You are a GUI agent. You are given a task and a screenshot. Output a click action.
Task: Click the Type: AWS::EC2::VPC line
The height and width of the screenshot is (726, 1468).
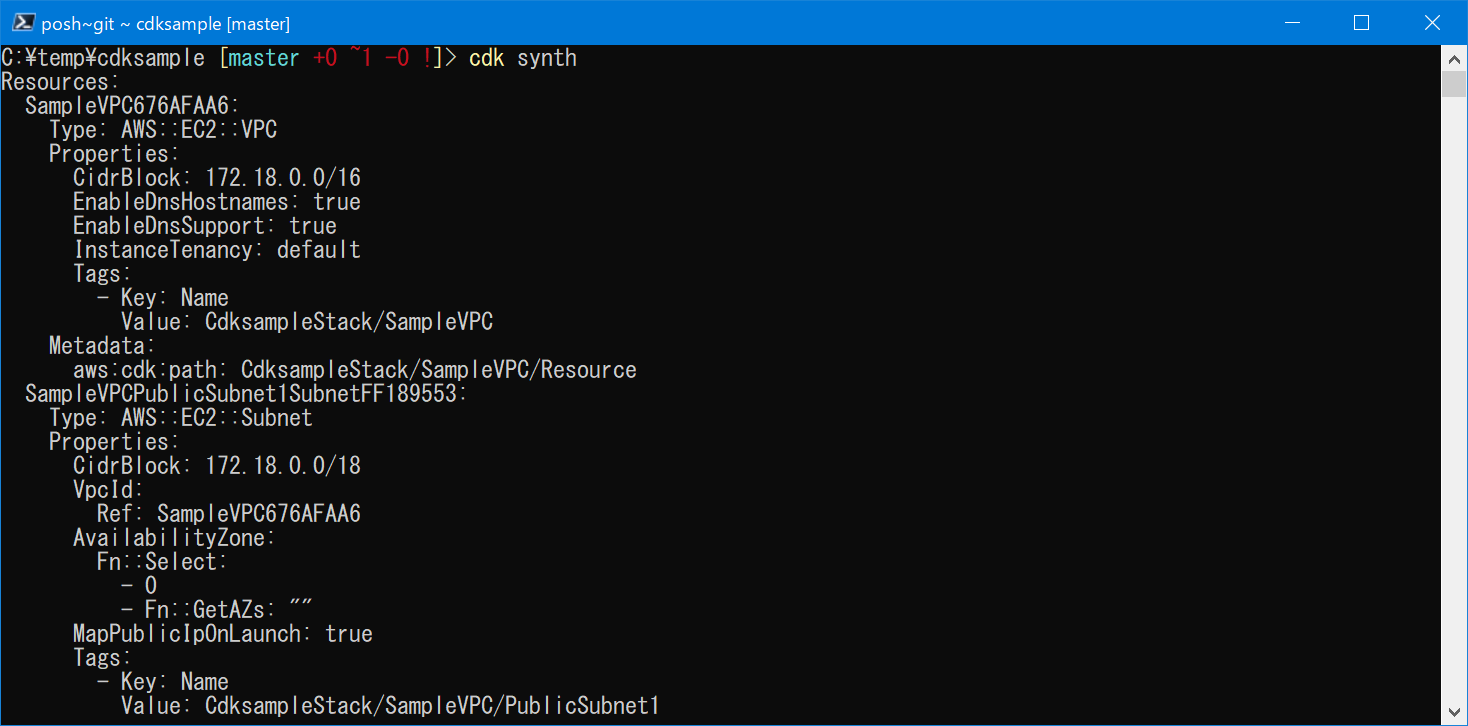[x=162, y=129]
